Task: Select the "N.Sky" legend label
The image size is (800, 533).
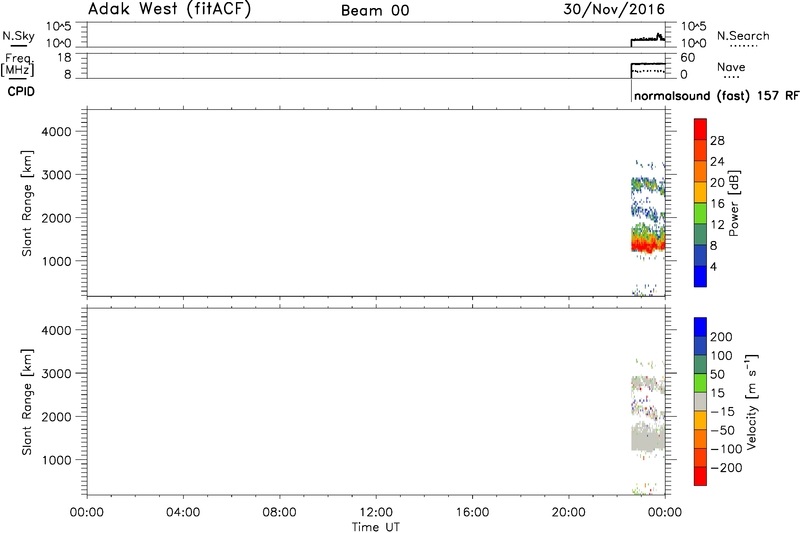Action: (18, 36)
